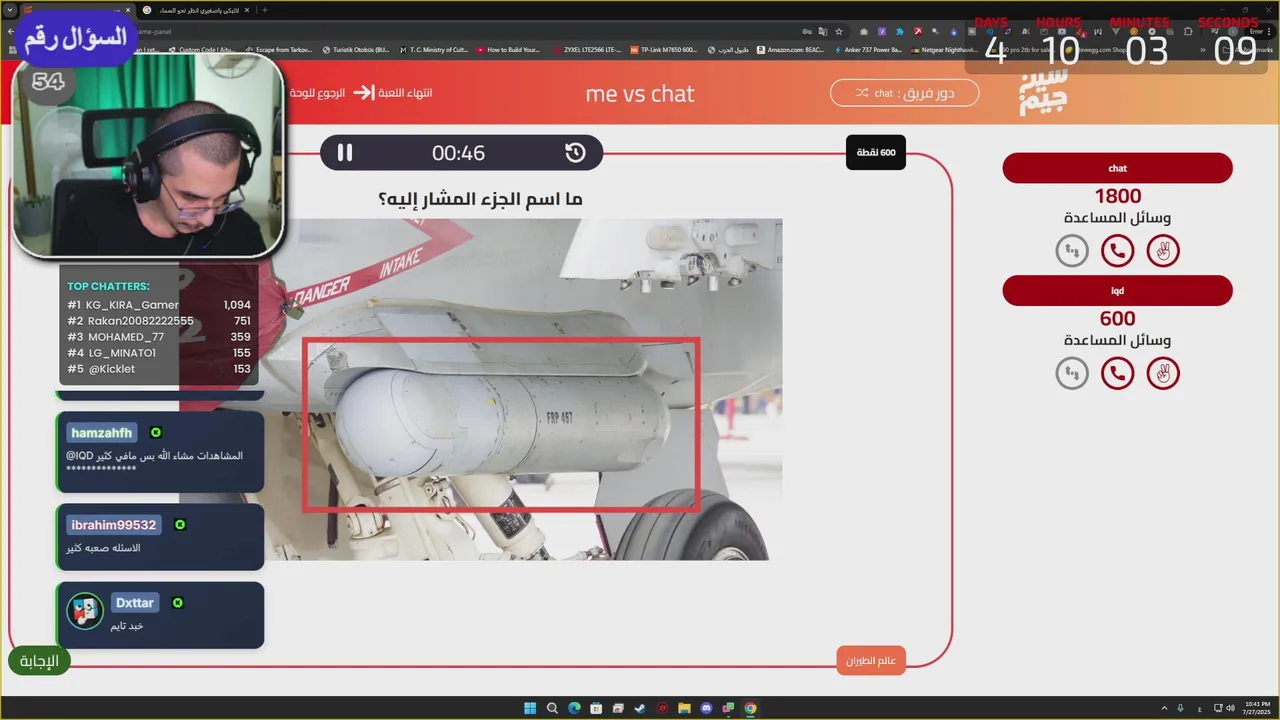Click the chat team score 1800
Image resolution: width=1280 pixels, height=720 pixels.
[x=1117, y=196]
